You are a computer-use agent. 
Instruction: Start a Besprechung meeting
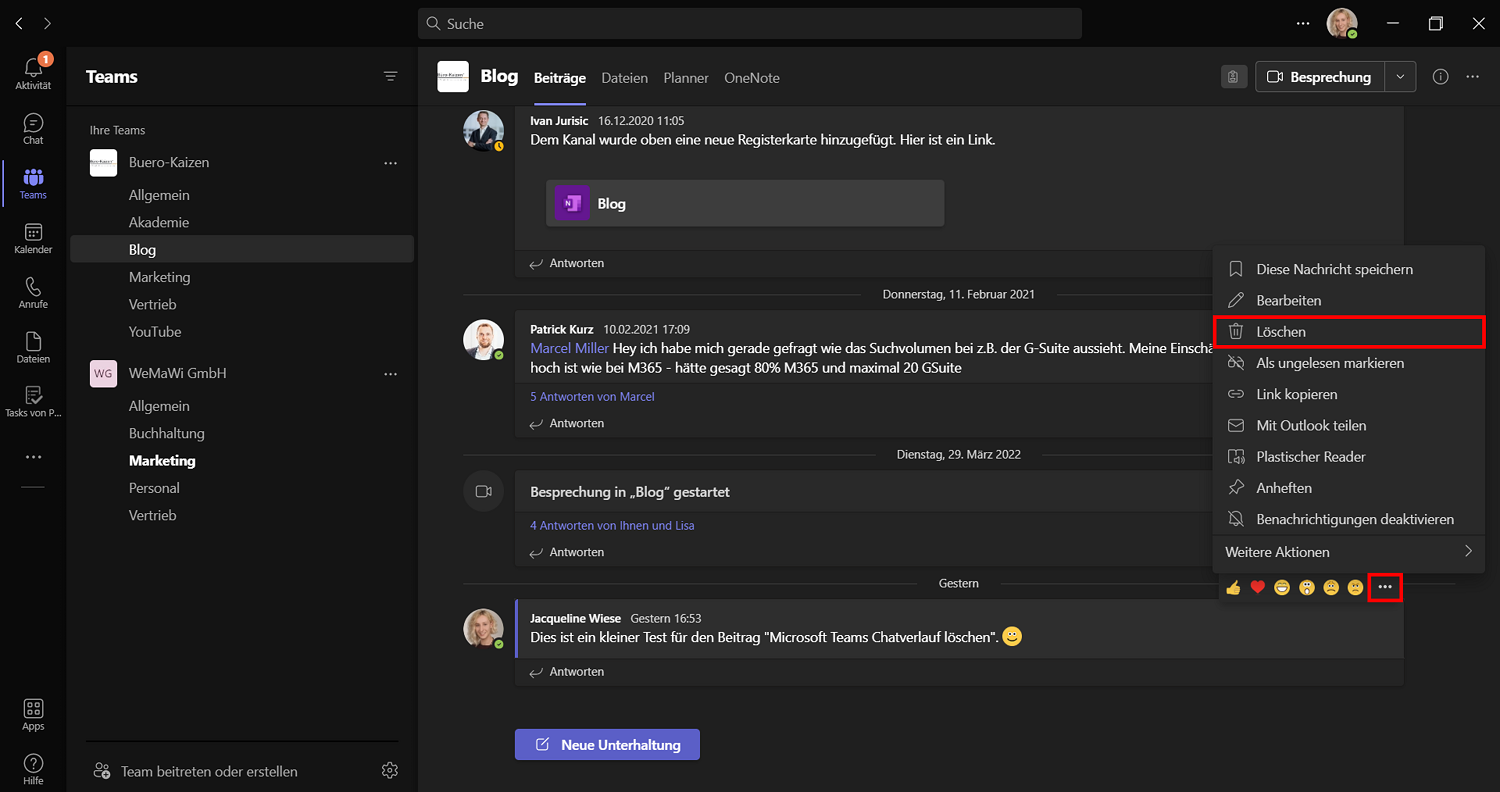(1320, 77)
